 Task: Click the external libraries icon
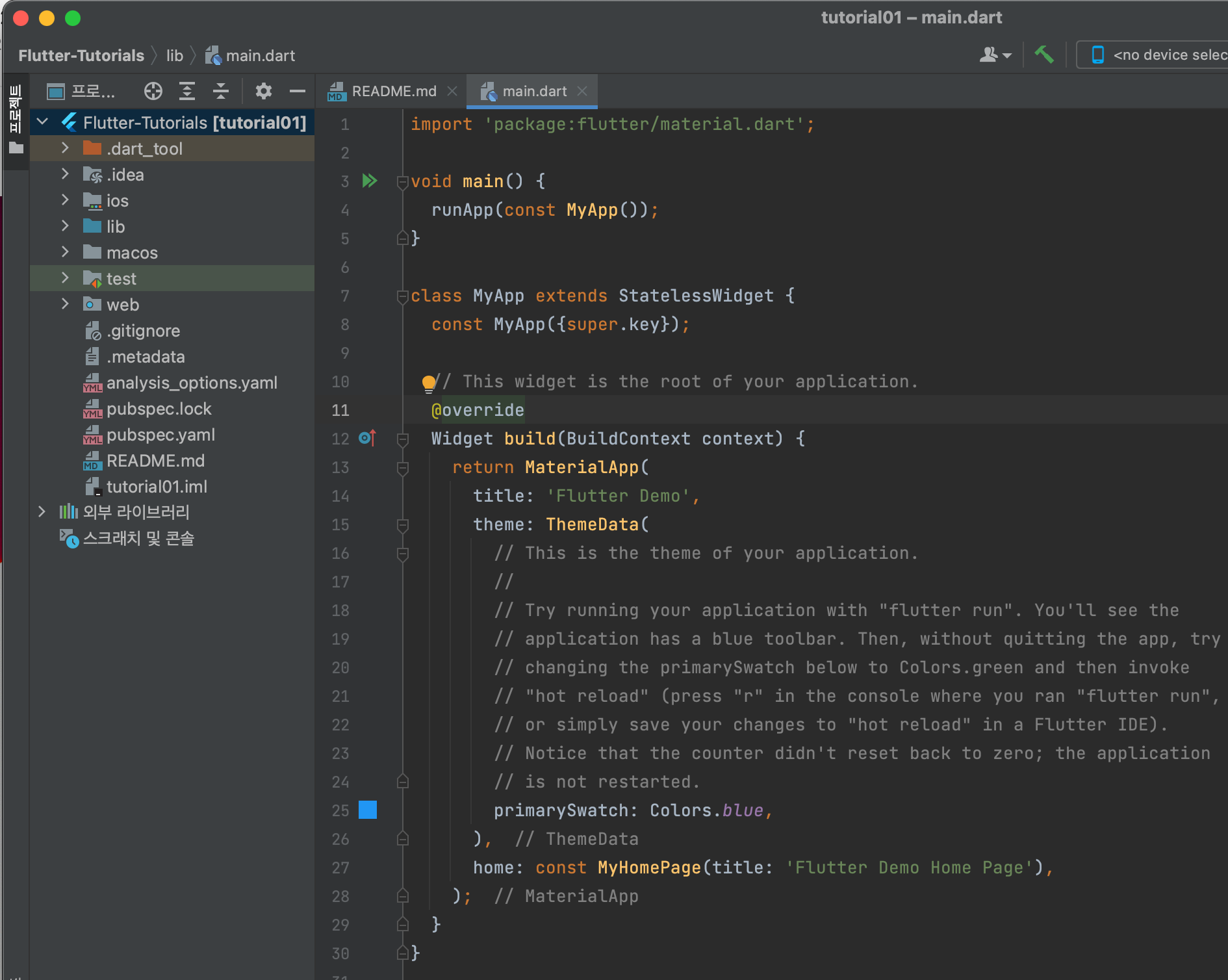coord(69,512)
